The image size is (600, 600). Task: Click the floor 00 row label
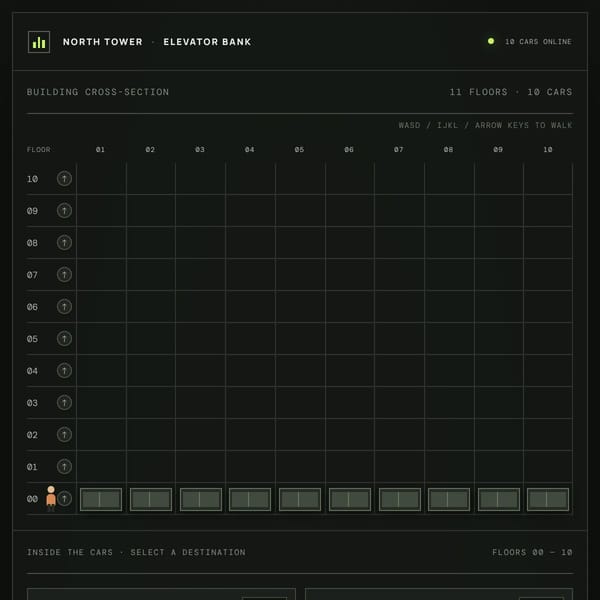(33, 499)
